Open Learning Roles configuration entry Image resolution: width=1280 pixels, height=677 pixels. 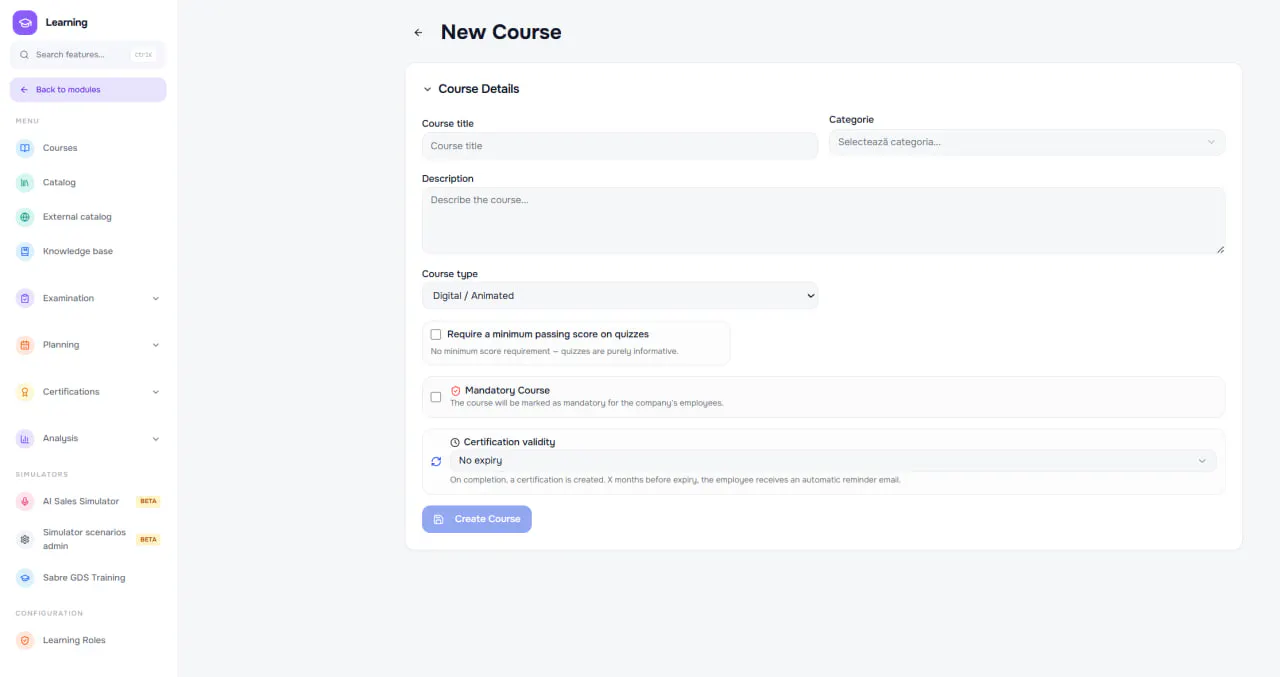coord(88,640)
